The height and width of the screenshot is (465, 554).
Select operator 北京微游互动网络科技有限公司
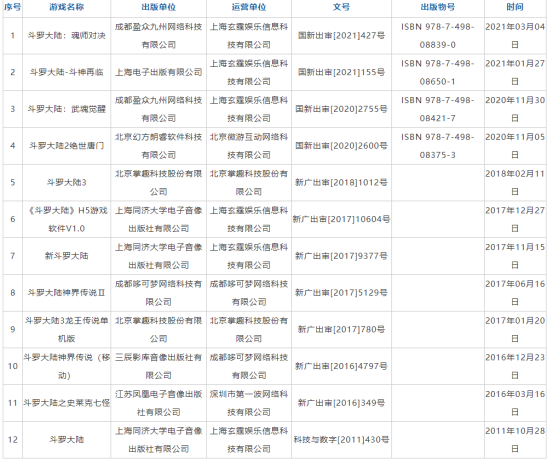pyautogui.click(x=249, y=146)
